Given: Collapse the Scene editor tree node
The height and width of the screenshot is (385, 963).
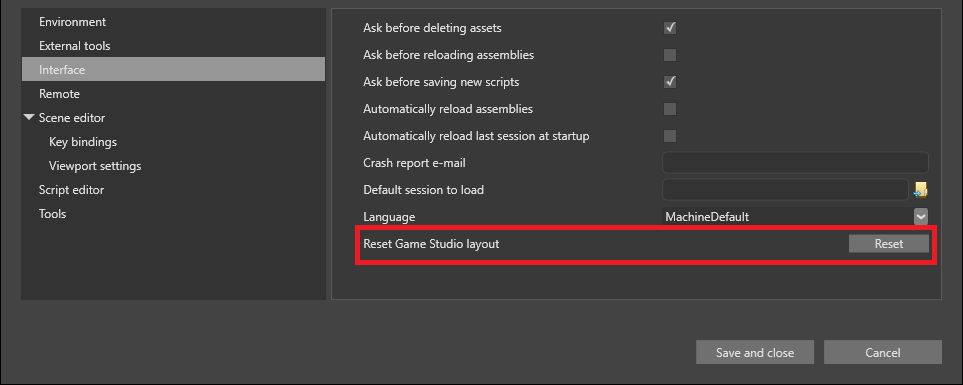Looking at the screenshot, I should point(29,117).
